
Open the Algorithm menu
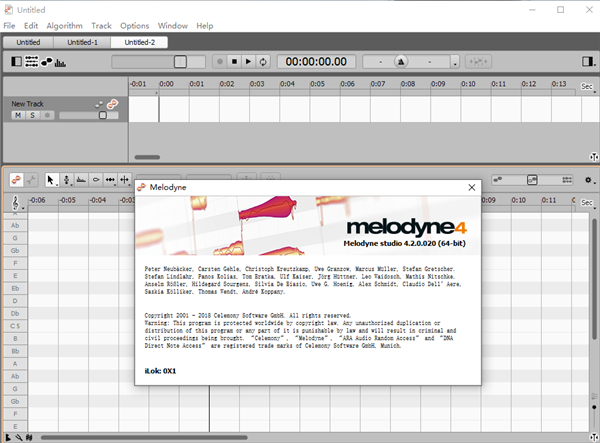click(x=64, y=26)
